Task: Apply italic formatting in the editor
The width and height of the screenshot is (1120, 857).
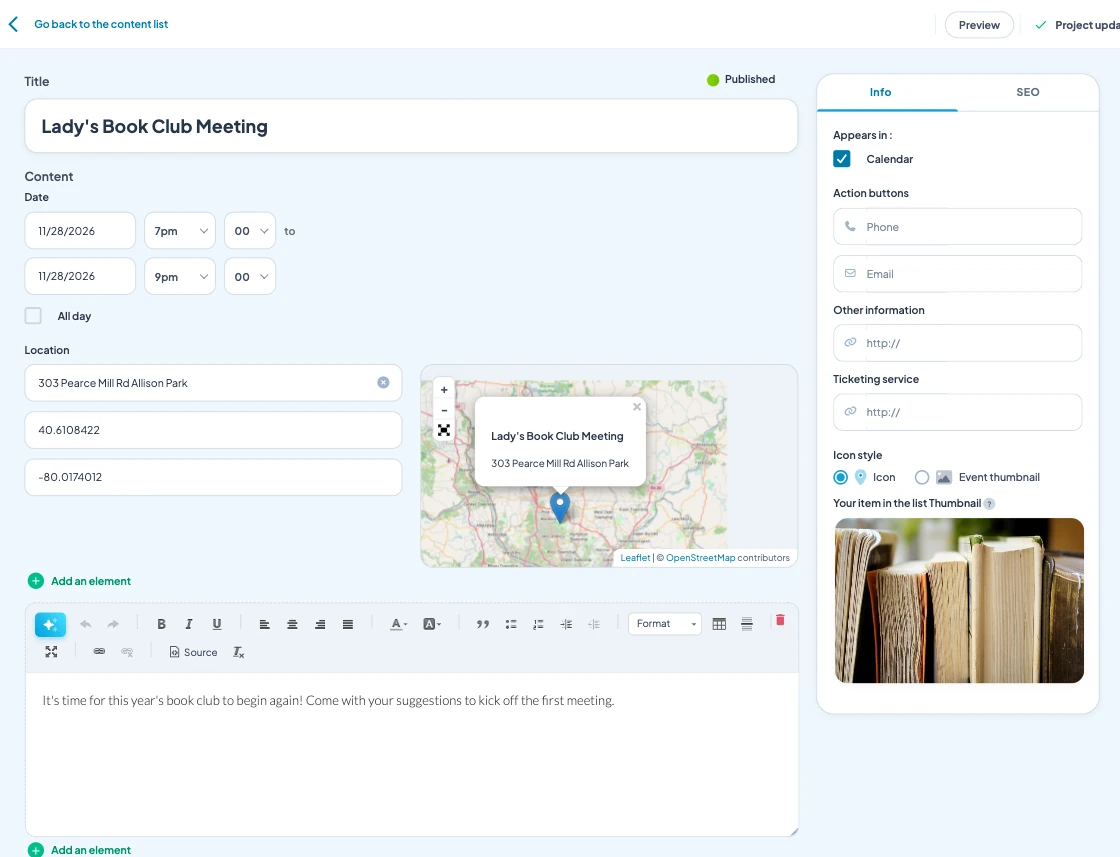Action: [x=189, y=624]
